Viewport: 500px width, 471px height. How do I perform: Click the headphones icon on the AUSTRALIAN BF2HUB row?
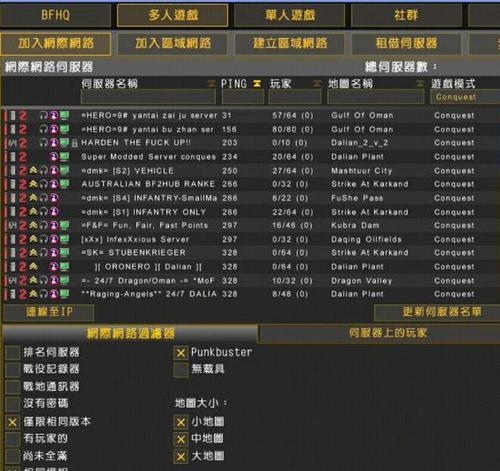[44, 184]
